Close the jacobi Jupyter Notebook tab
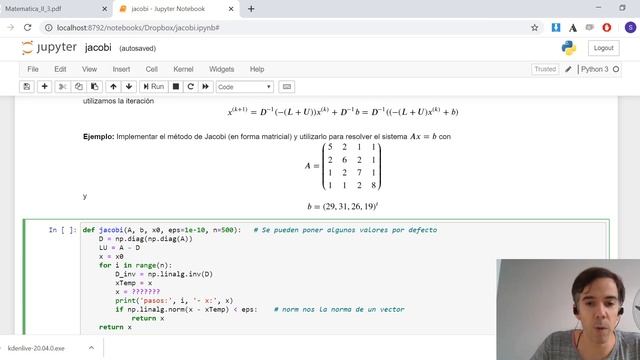Screen dimensions: 640x360 point(231,9)
